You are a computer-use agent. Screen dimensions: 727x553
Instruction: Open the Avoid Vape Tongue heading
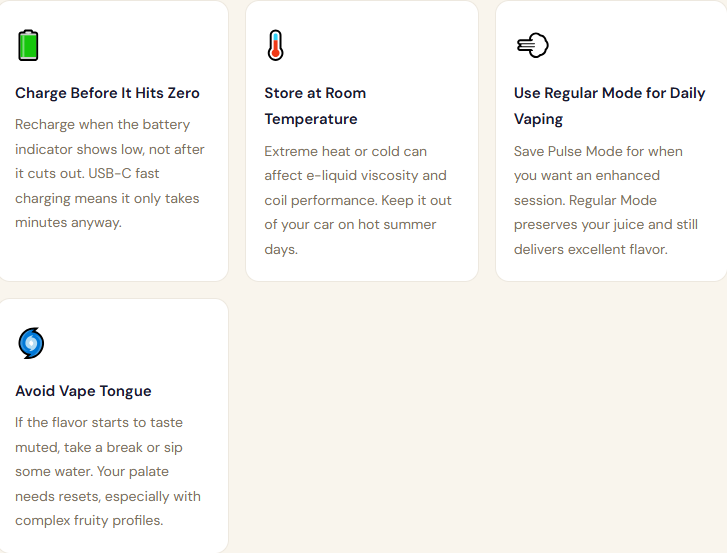(83, 391)
